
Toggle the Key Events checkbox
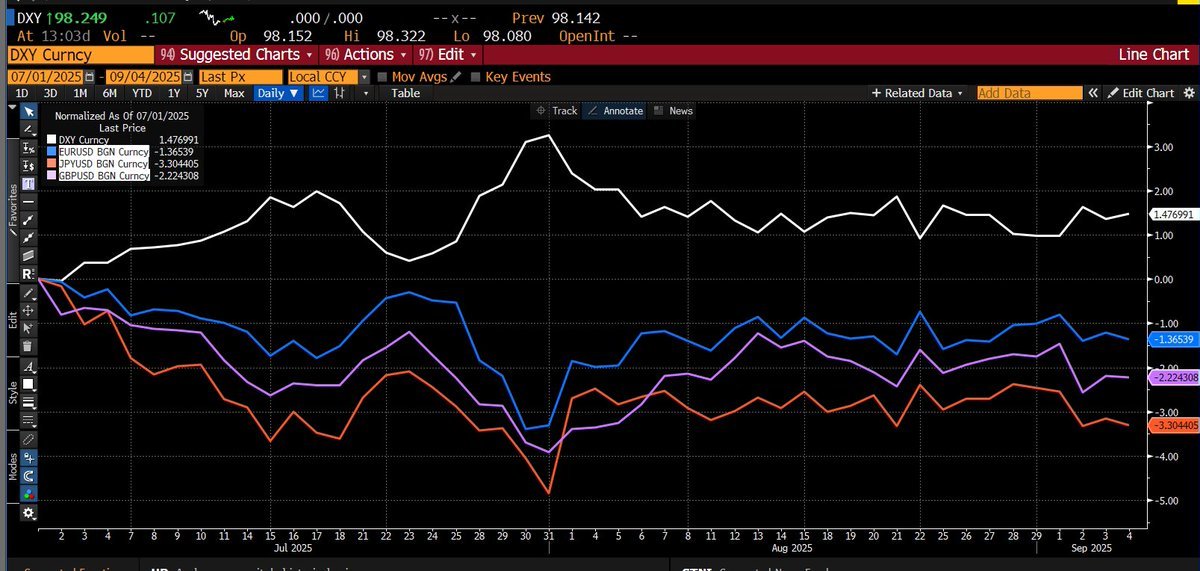click(x=475, y=77)
